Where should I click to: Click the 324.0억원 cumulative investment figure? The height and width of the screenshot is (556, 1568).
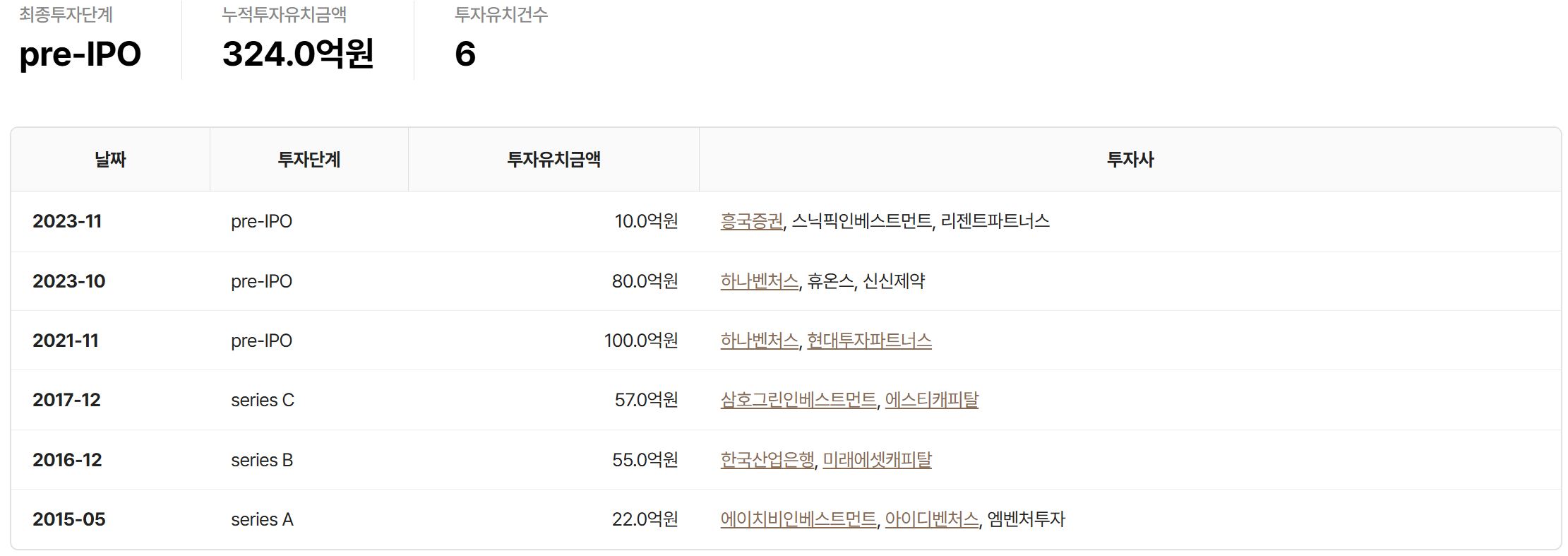[x=298, y=54]
